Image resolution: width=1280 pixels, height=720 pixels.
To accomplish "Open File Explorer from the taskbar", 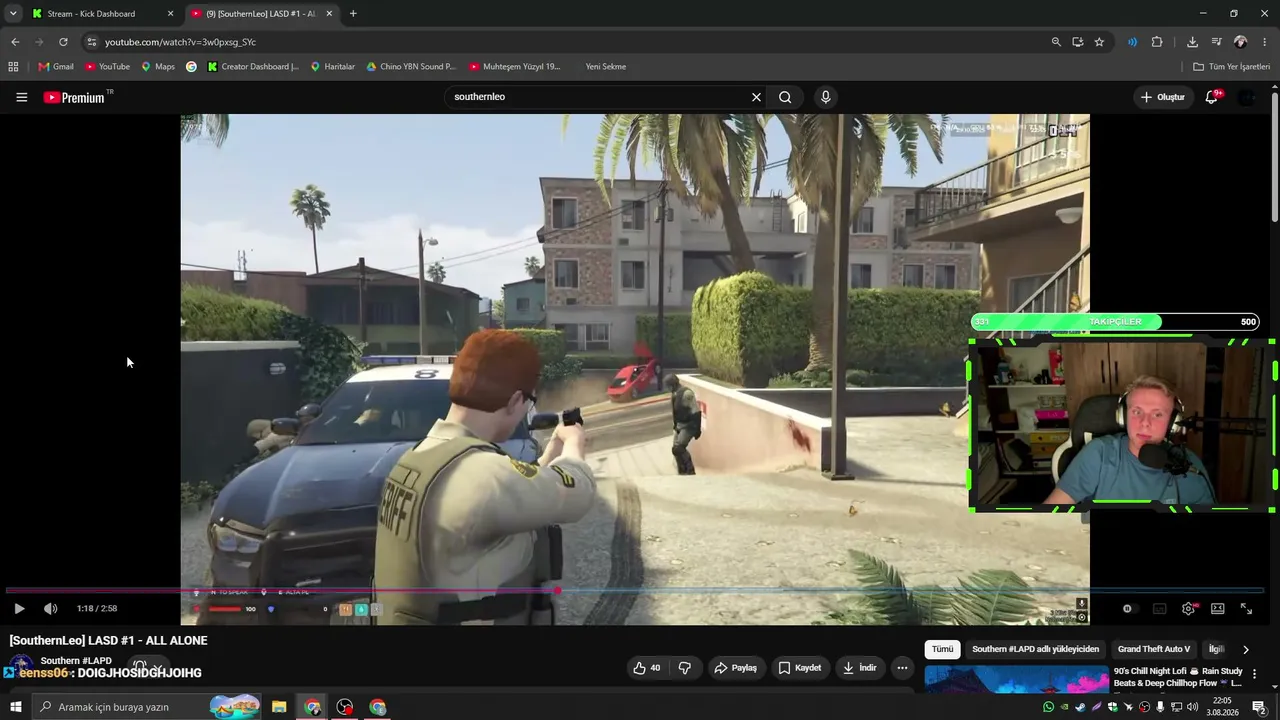I will pos(279,707).
